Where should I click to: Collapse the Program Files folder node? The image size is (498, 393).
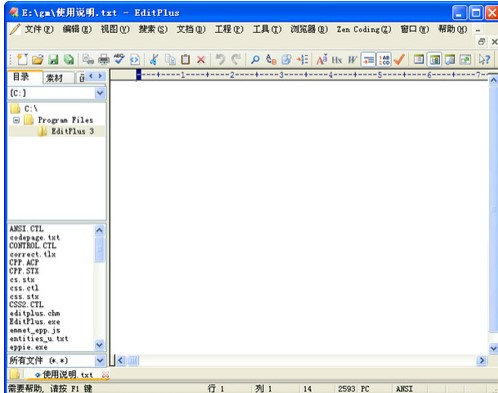click(x=16, y=120)
